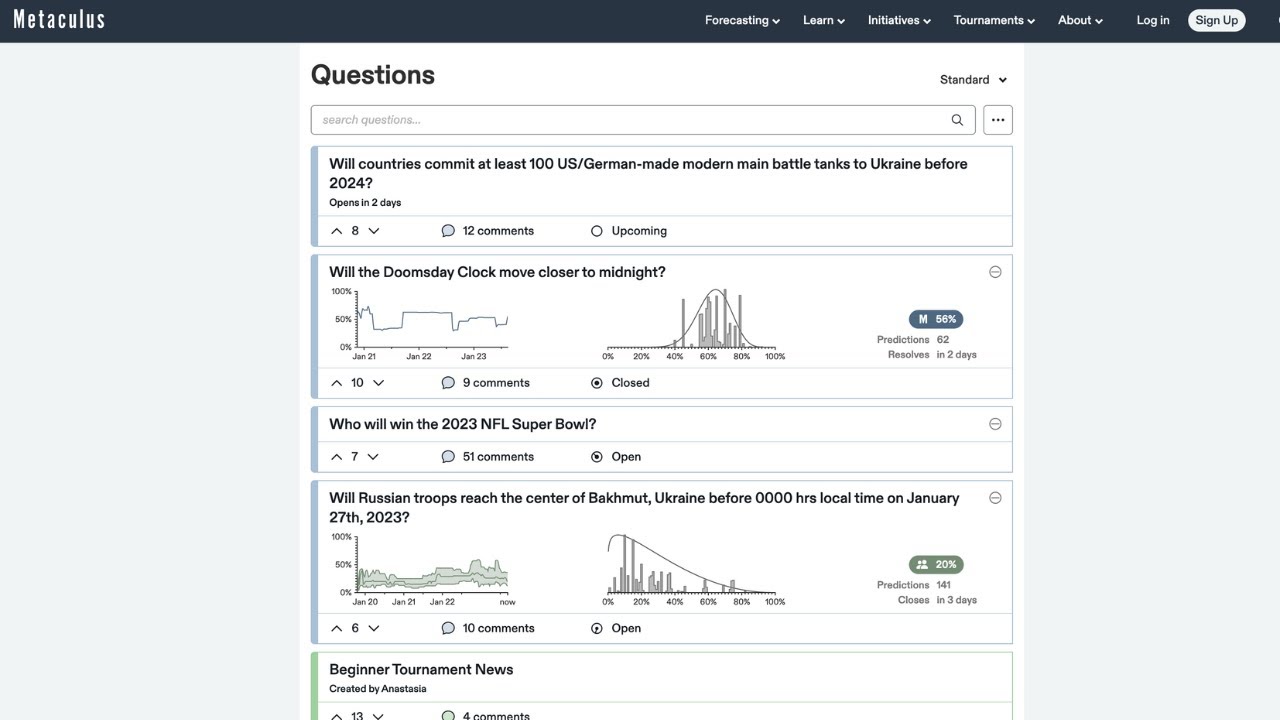Screen dimensions: 1280x720
Task: Open 51 comments on Super Bowl question
Action: click(x=498, y=457)
